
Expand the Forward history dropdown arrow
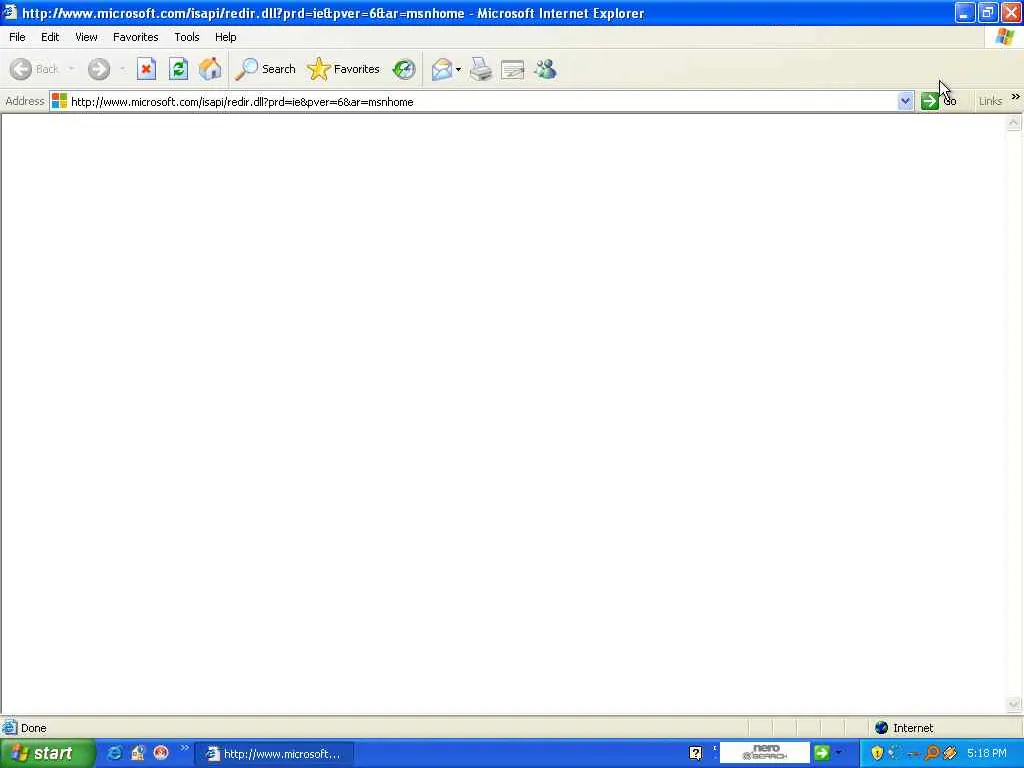click(122, 69)
